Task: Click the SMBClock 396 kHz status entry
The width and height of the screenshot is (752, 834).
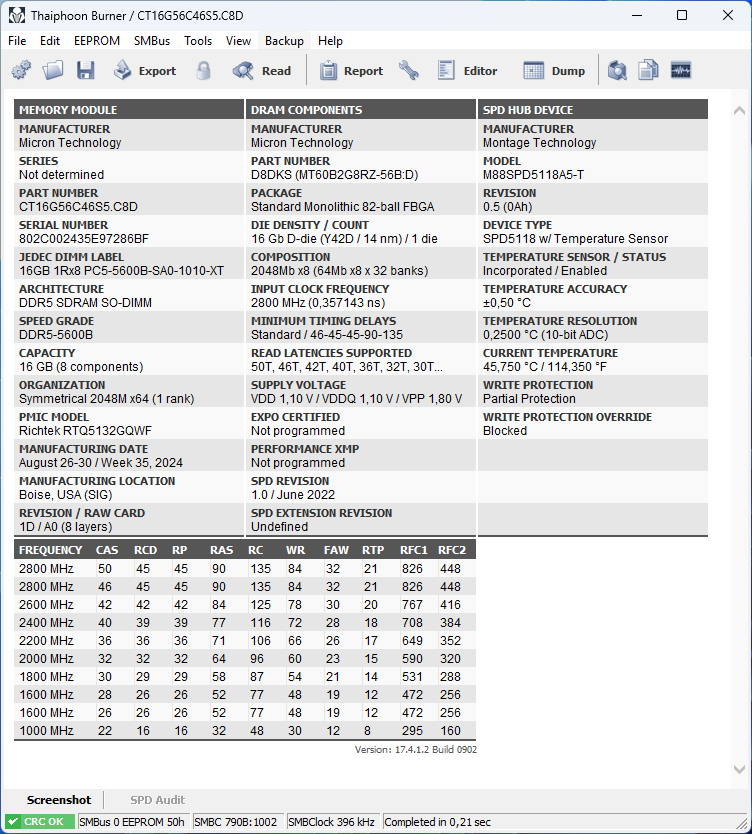Action: [x=331, y=822]
